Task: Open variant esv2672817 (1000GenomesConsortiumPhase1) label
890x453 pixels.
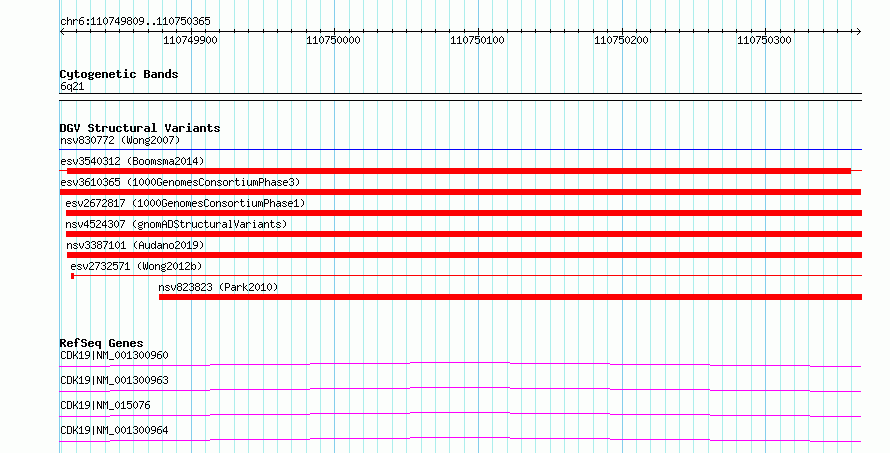Action: point(185,203)
